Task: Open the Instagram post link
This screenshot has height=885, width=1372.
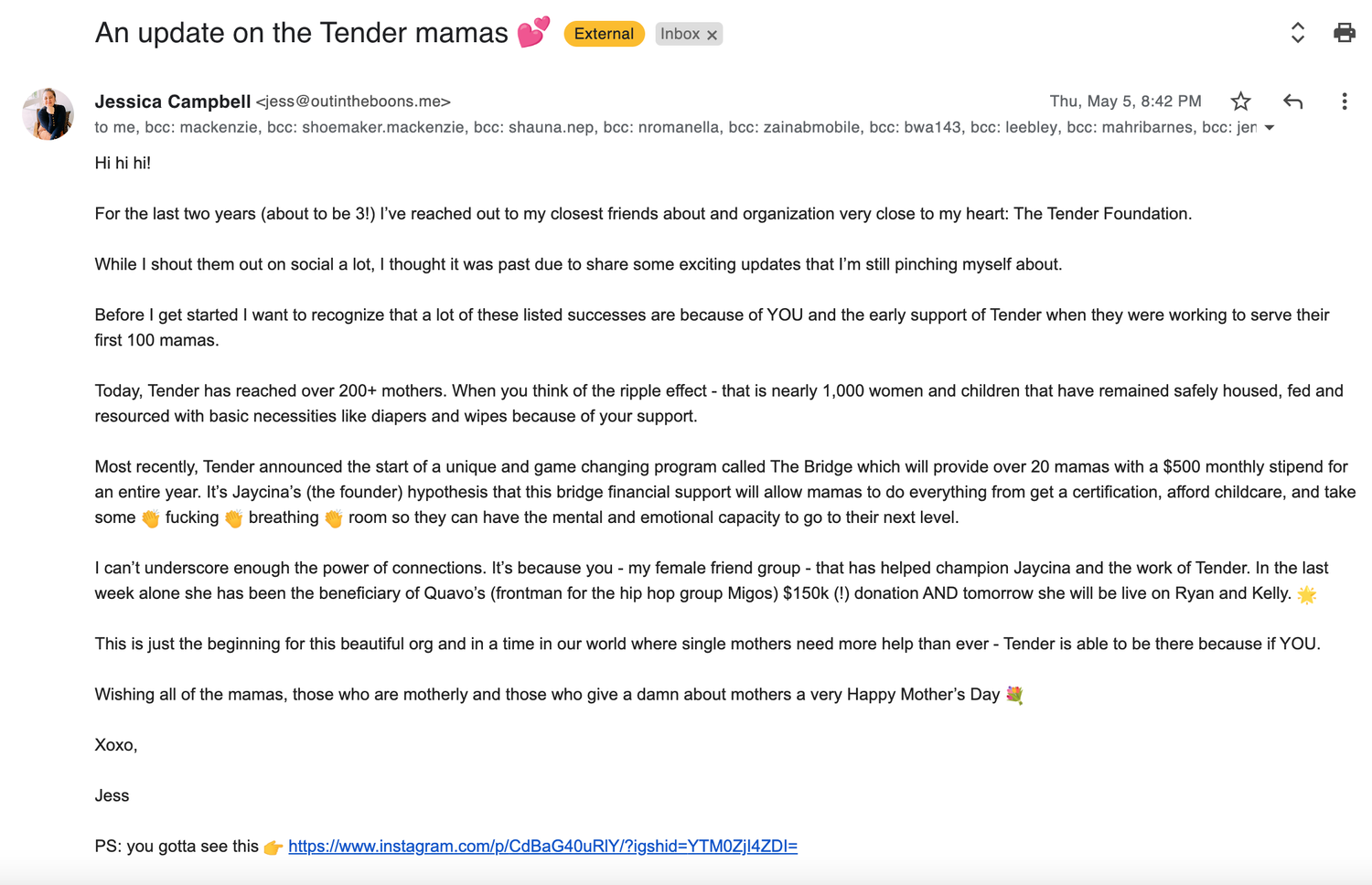Action: click(542, 847)
